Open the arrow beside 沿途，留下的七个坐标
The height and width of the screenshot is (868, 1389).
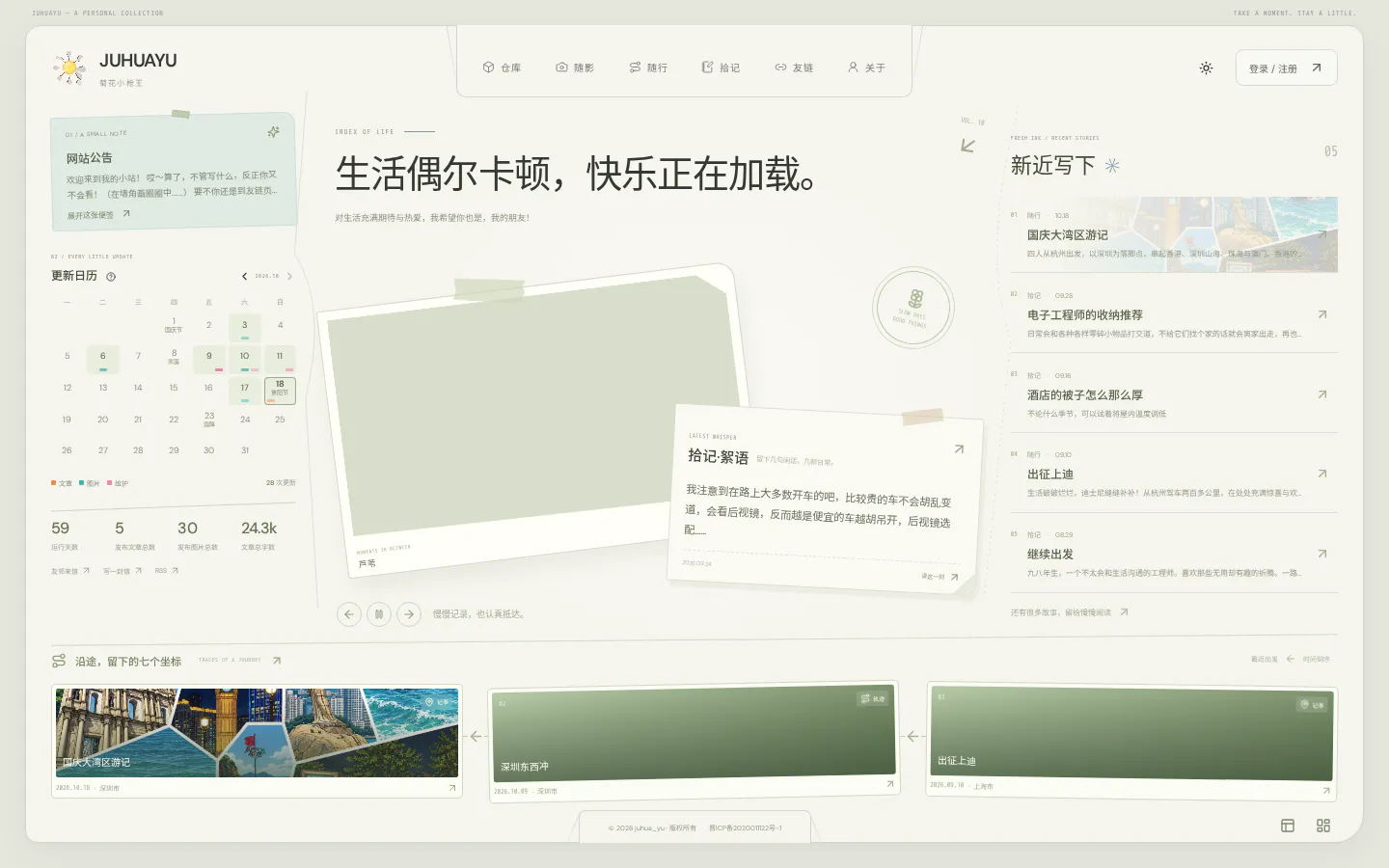(277, 661)
